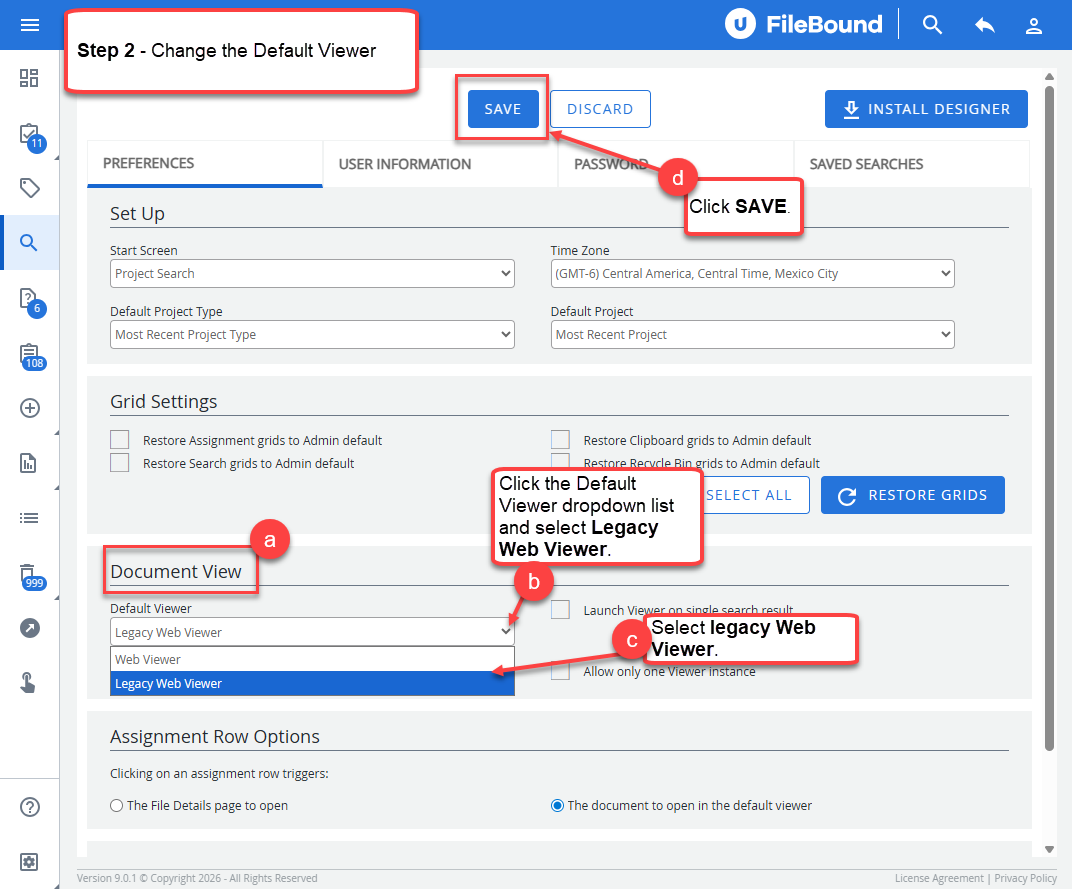1072x889 pixels.
Task: Open the Start Screen dropdown
Action: tap(312, 274)
